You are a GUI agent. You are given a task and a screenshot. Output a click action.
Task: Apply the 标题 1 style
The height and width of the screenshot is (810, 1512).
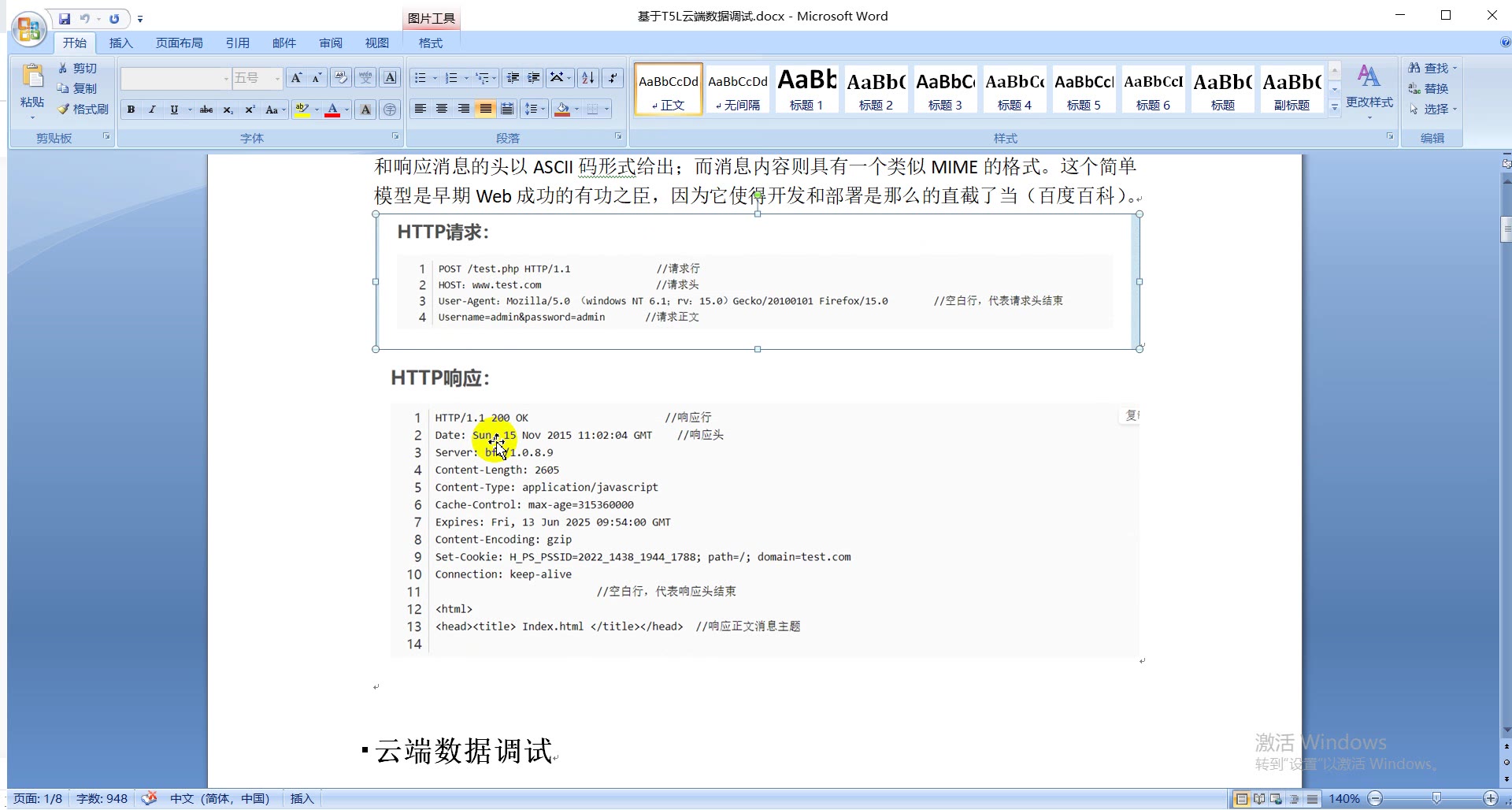(806, 89)
